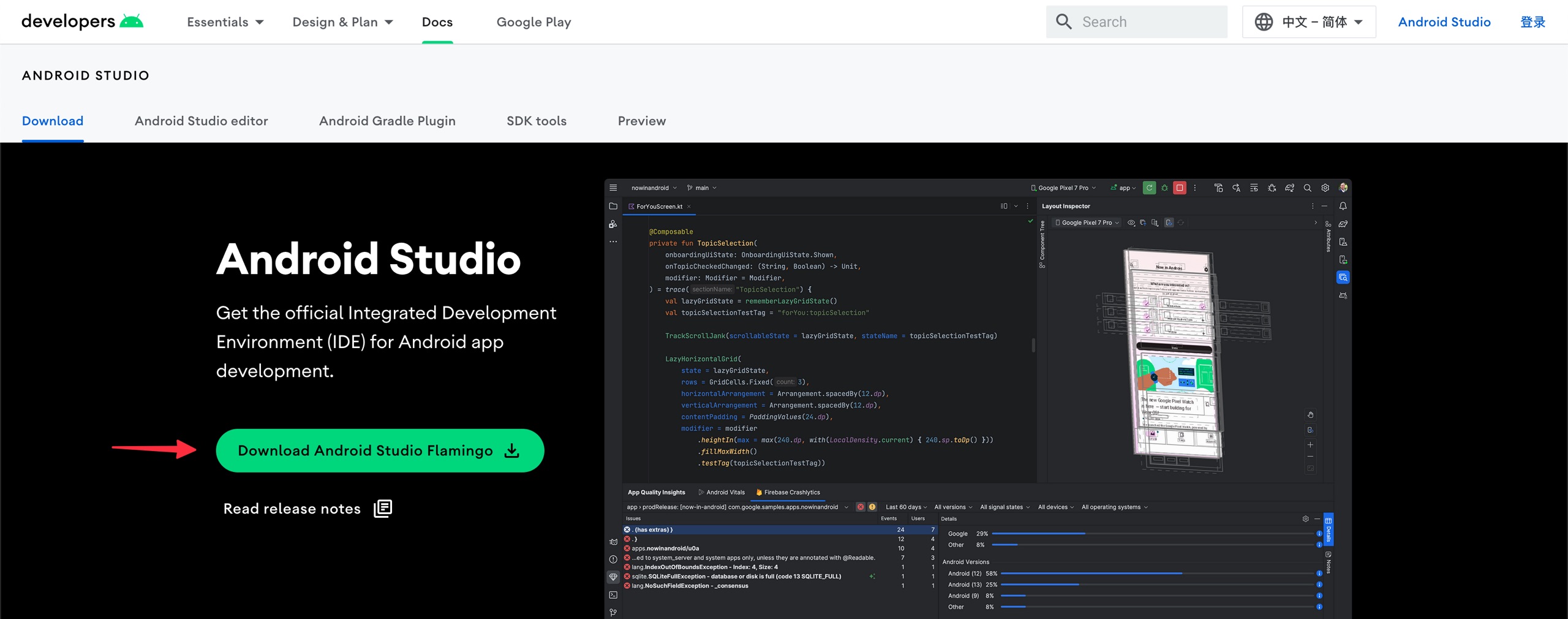The width and height of the screenshot is (1568, 619).
Task: Select the SQLiteFullException issue row
Action: tap(780, 576)
